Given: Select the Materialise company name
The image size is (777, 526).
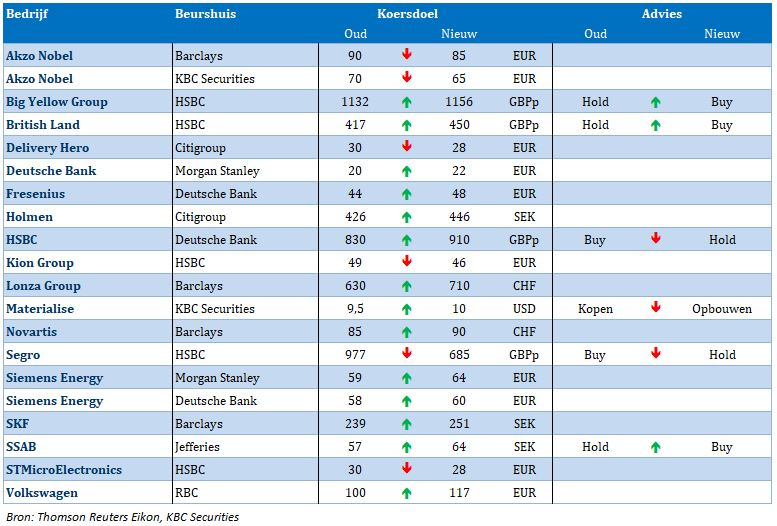Looking at the screenshot, I should [40, 309].
